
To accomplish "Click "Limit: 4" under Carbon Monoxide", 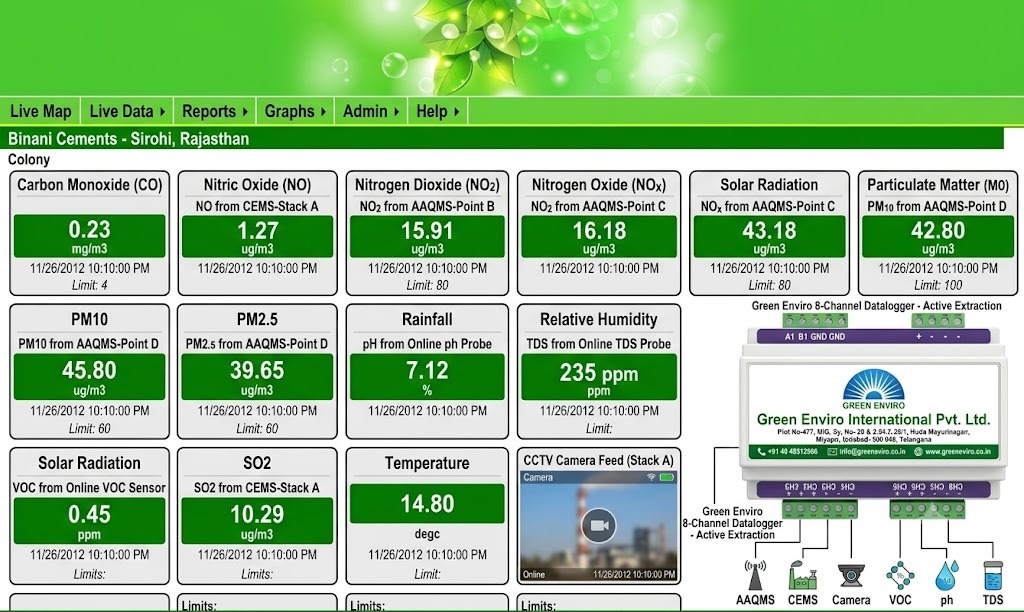I will pos(89,285).
